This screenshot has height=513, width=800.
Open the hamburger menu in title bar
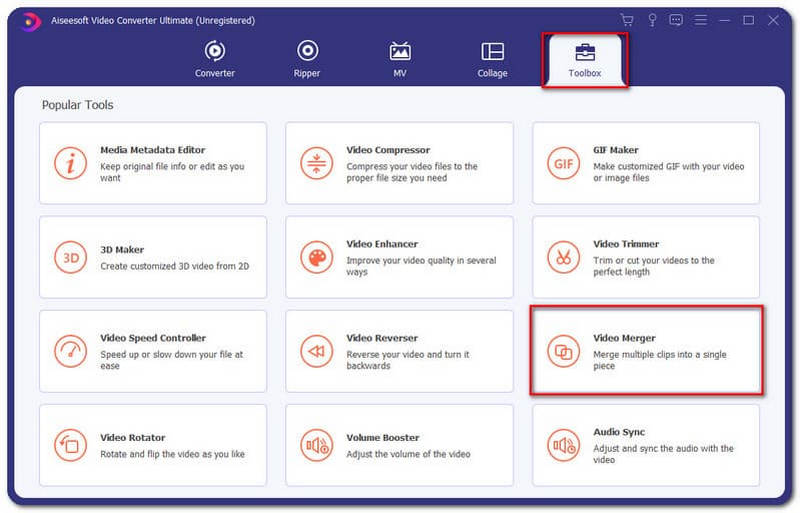[x=701, y=20]
